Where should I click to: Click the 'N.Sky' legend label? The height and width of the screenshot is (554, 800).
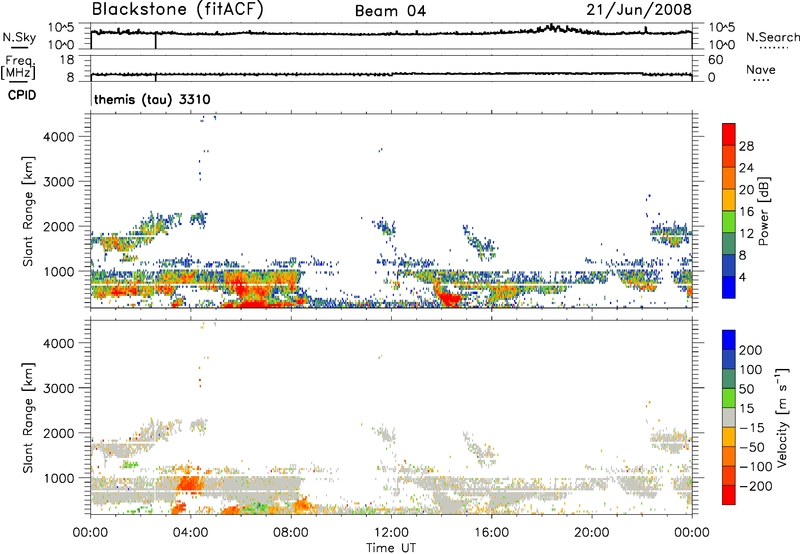(x=19, y=37)
